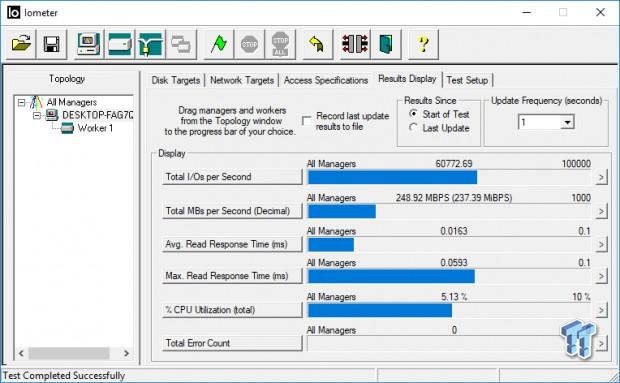This screenshot has width=620, height=383.
Task: Expand Max. Read Response Time arrow
Action: [x=601, y=276]
